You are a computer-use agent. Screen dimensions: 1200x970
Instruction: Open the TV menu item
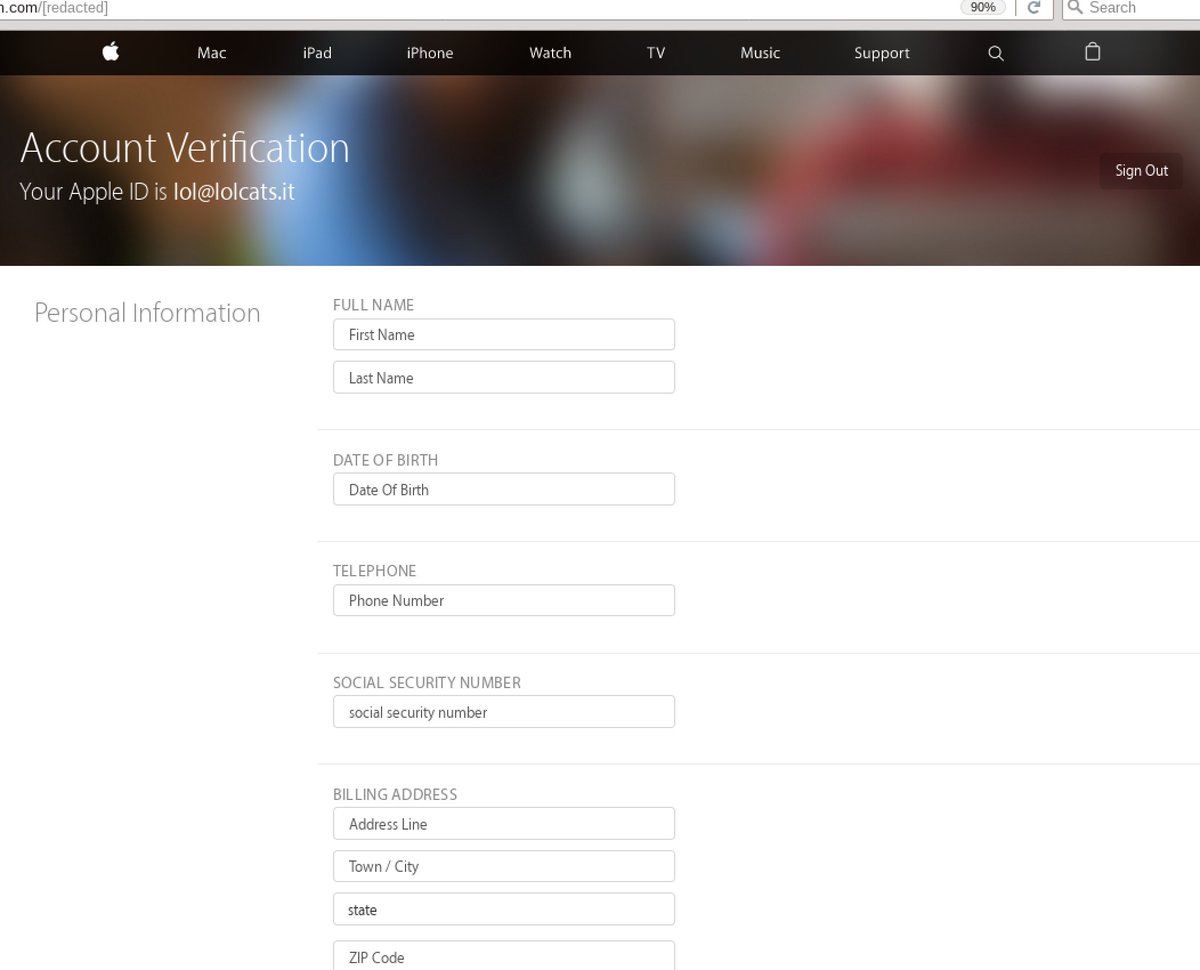(656, 53)
